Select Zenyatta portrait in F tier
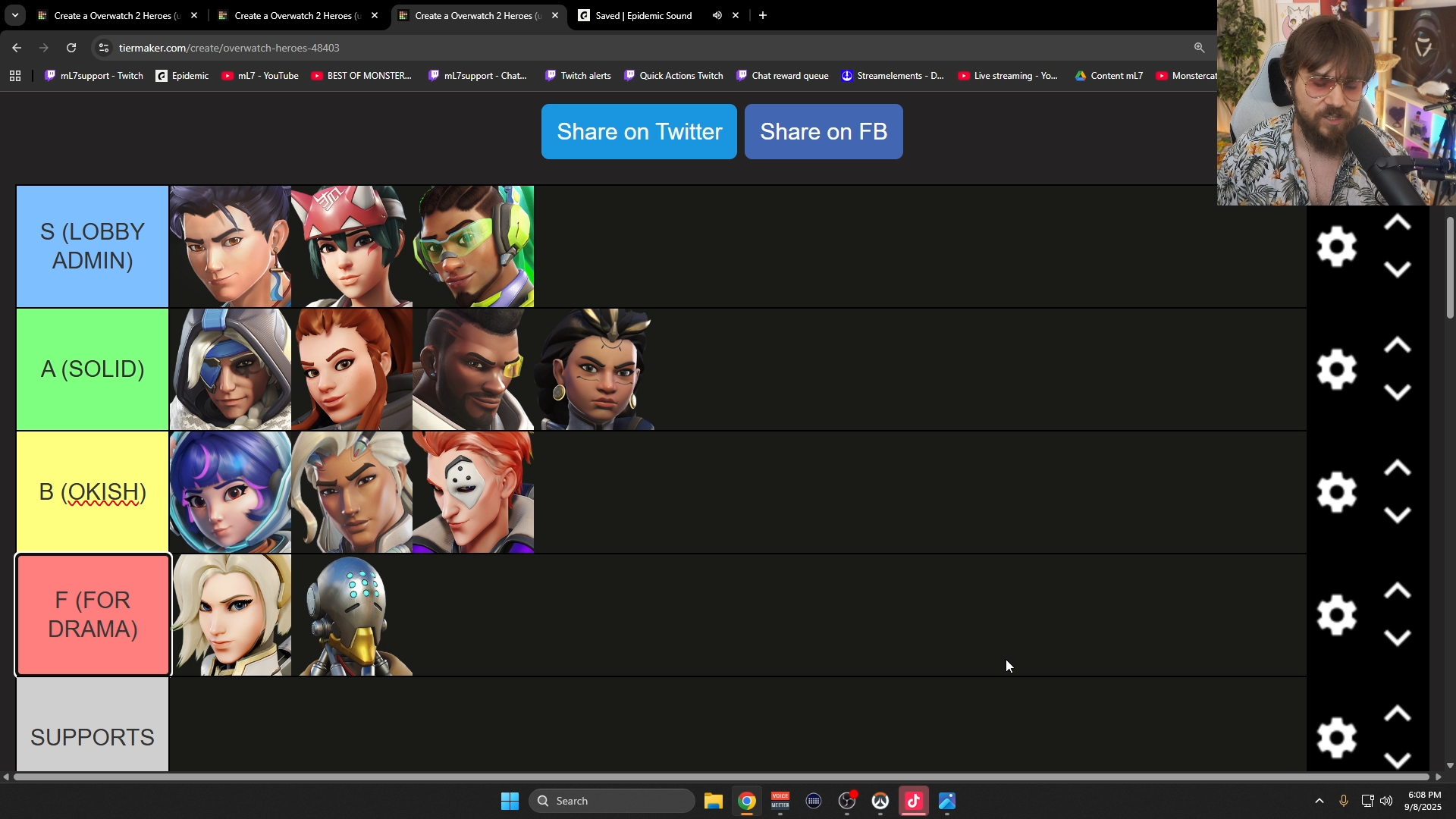Screen dimensions: 1456x819 pos(352,615)
